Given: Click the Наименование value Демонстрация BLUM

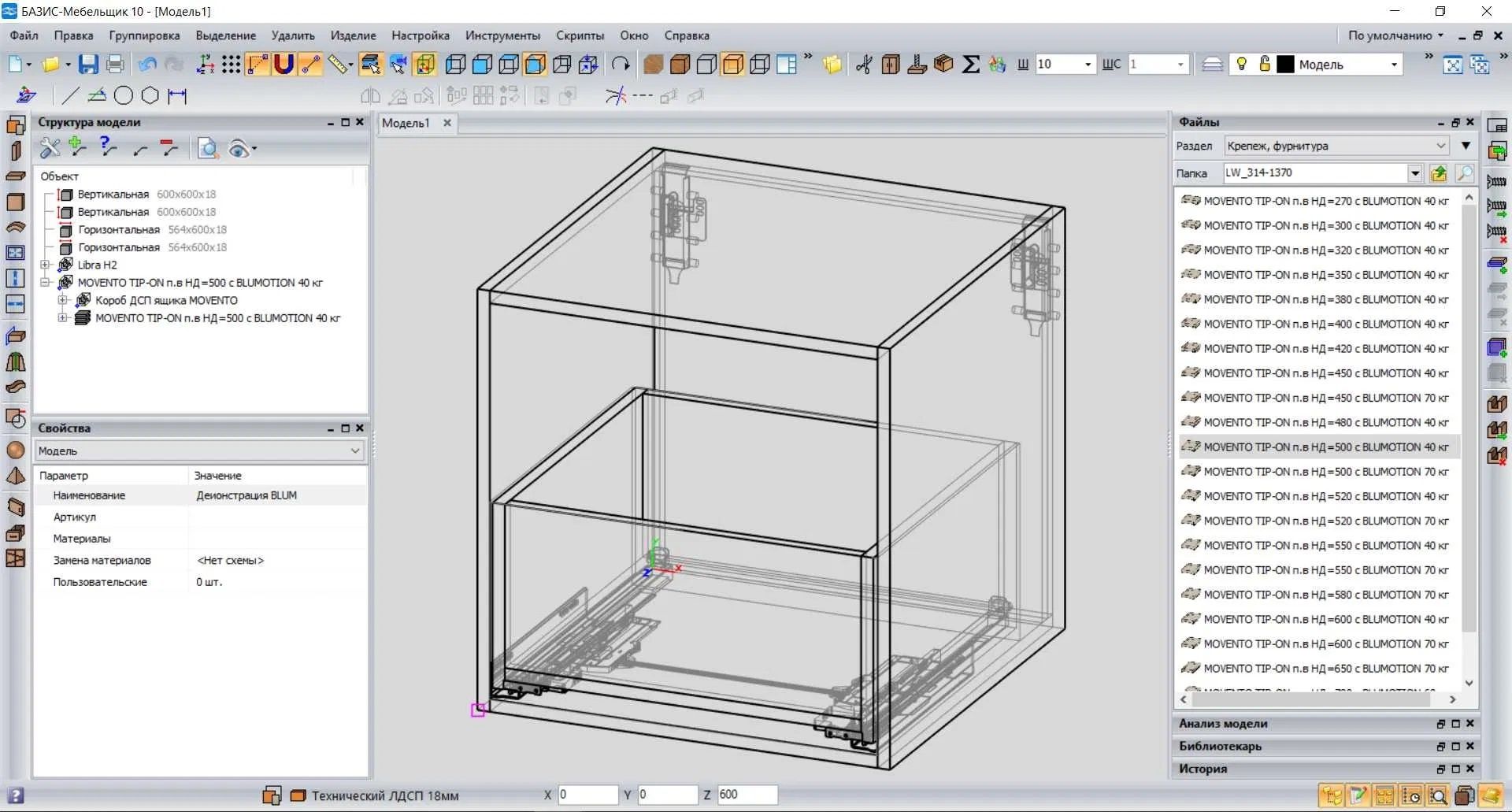Looking at the screenshot, I should coord(246,495).
